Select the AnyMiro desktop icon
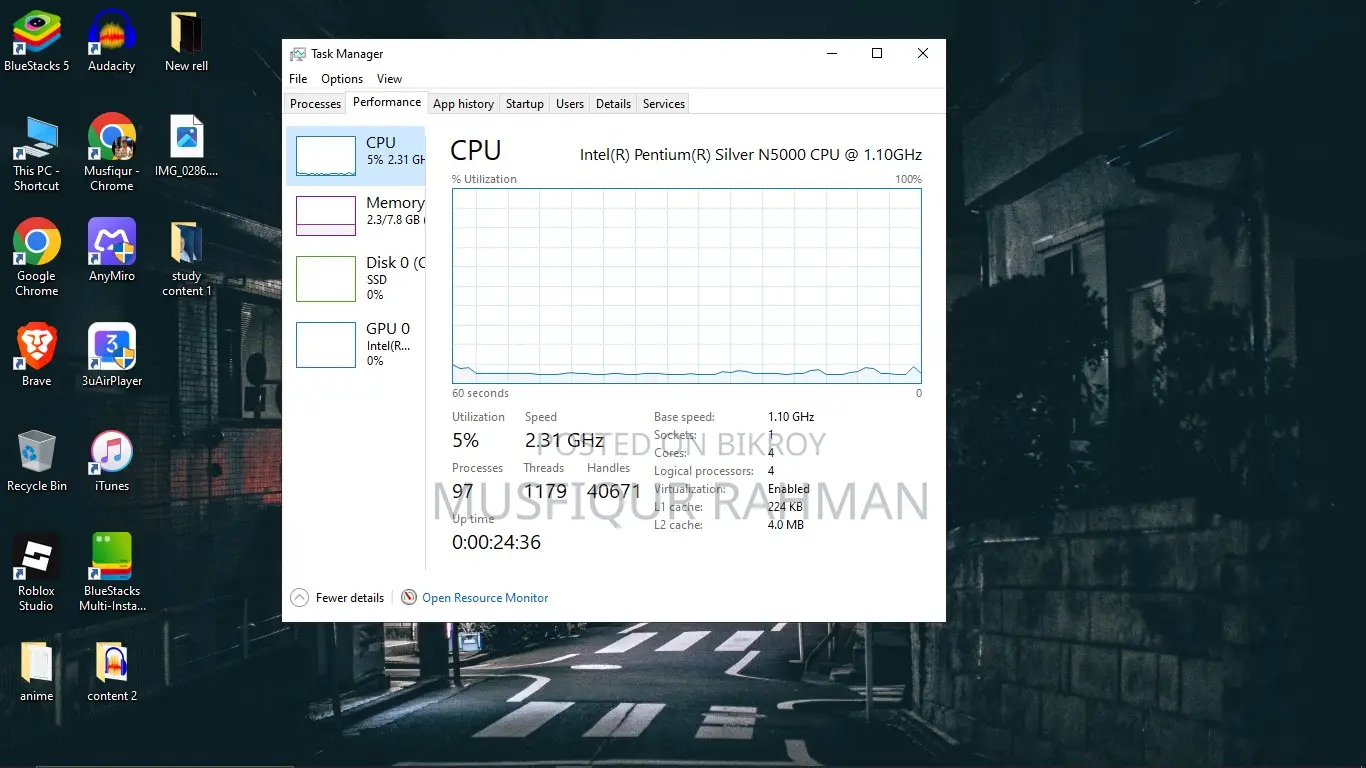The image size is (1366, 768). coord(112,251)
